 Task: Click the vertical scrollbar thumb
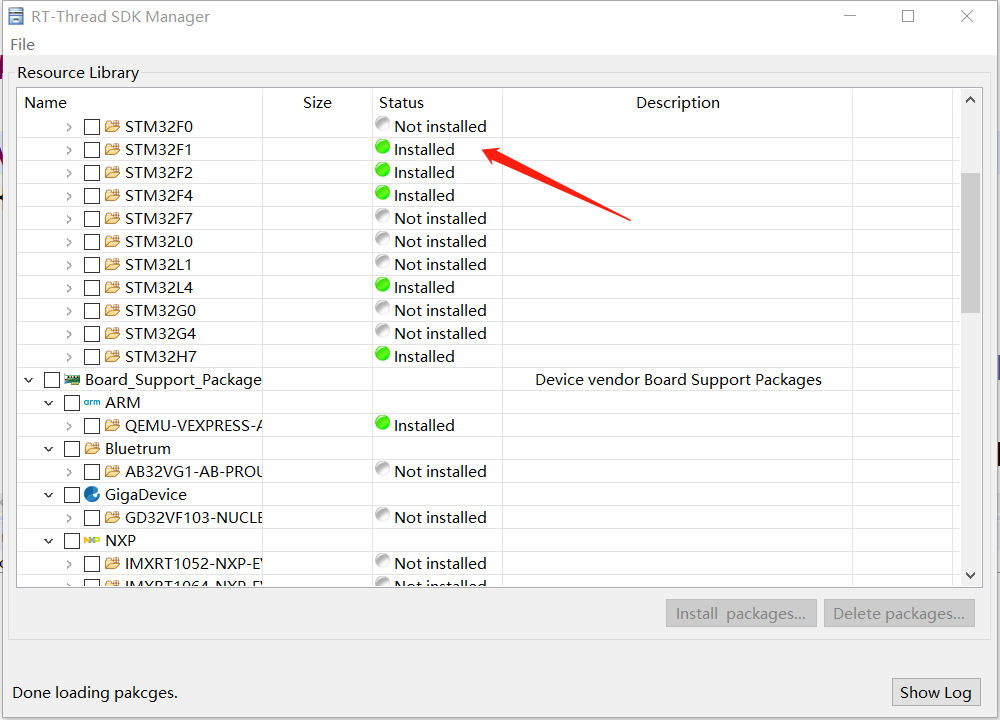[970, 242]
